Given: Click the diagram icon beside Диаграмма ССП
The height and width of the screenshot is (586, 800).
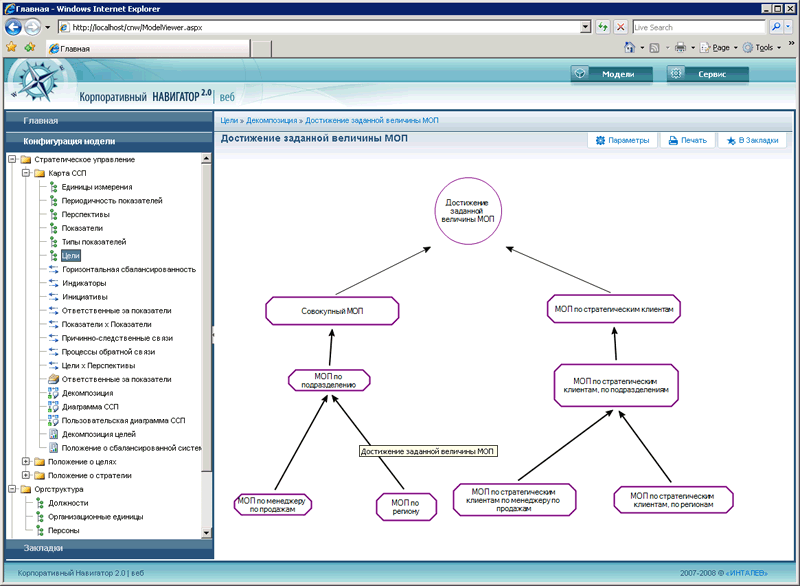Looking at the screenshot, I should click(x=53, y=406).
